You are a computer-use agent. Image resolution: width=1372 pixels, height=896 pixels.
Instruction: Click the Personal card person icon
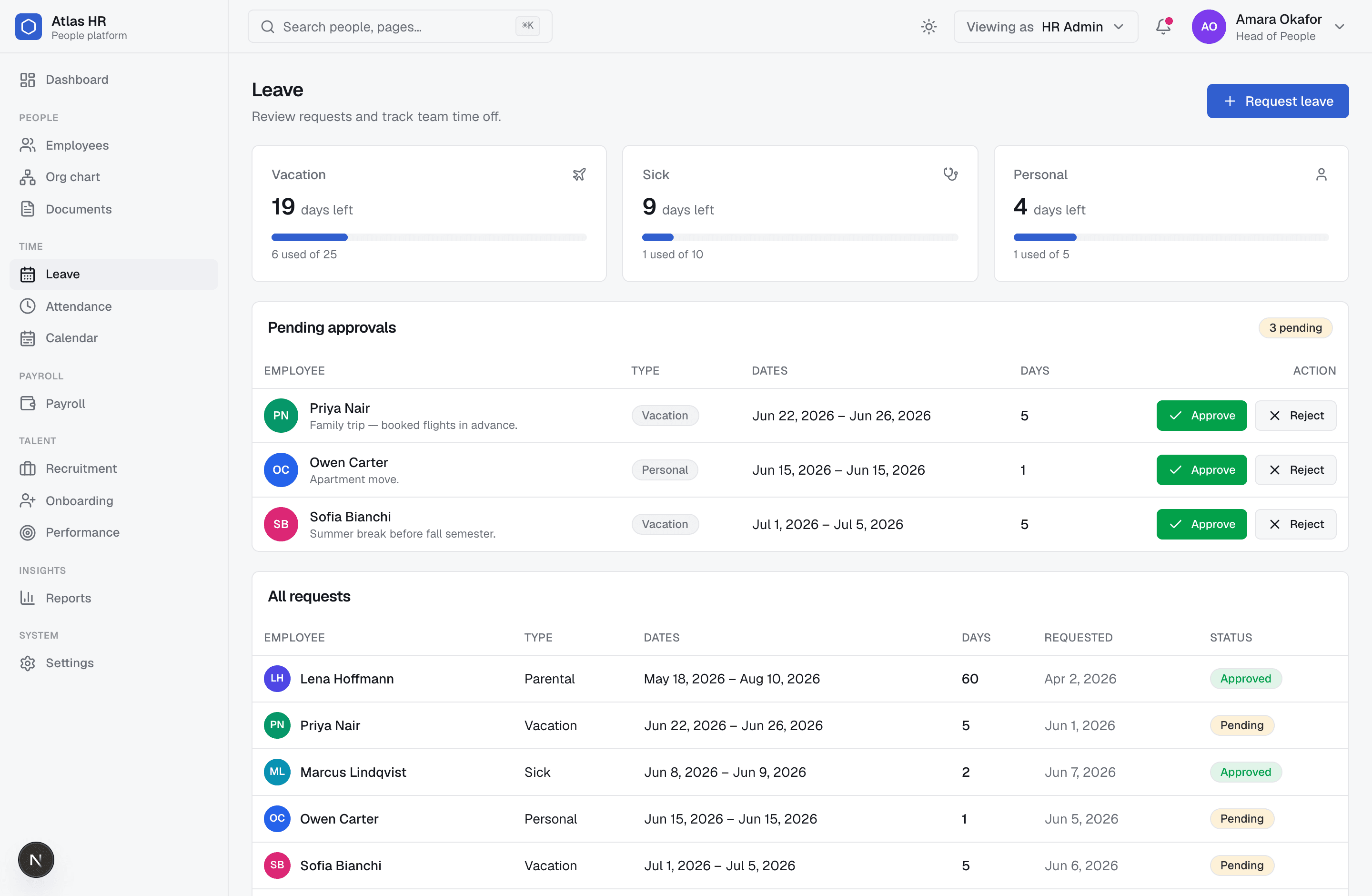tap(1322, 174)
